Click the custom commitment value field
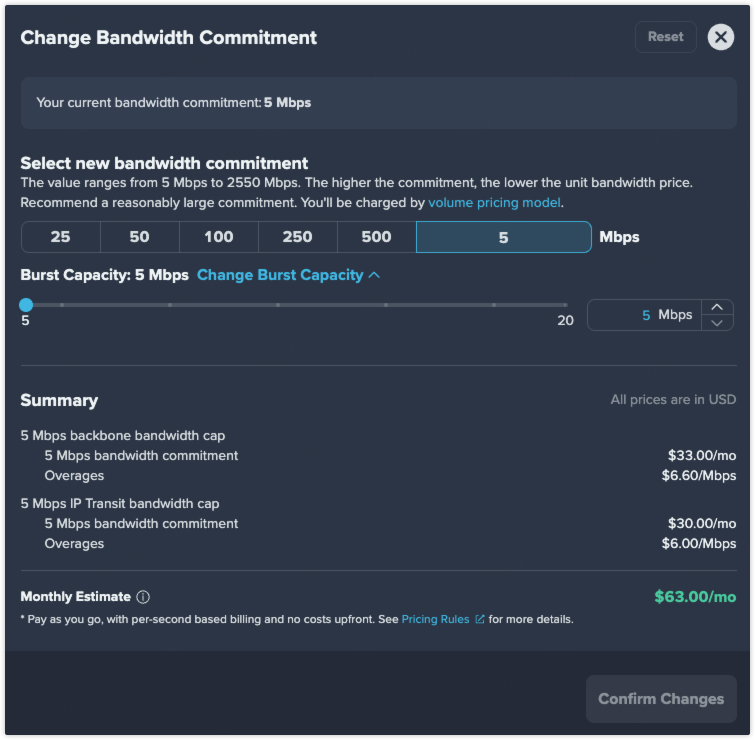755x740 pixels. 504,237
